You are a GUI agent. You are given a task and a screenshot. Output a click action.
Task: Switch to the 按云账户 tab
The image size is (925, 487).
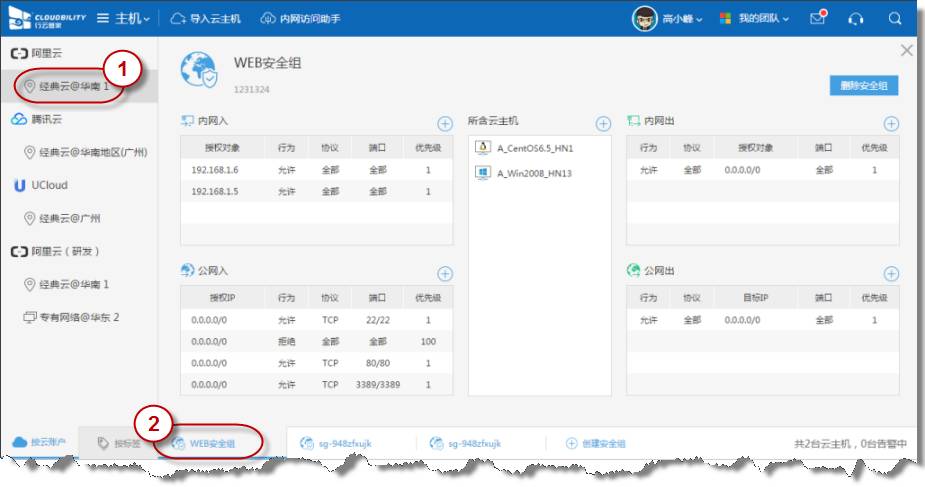[38, 443]
